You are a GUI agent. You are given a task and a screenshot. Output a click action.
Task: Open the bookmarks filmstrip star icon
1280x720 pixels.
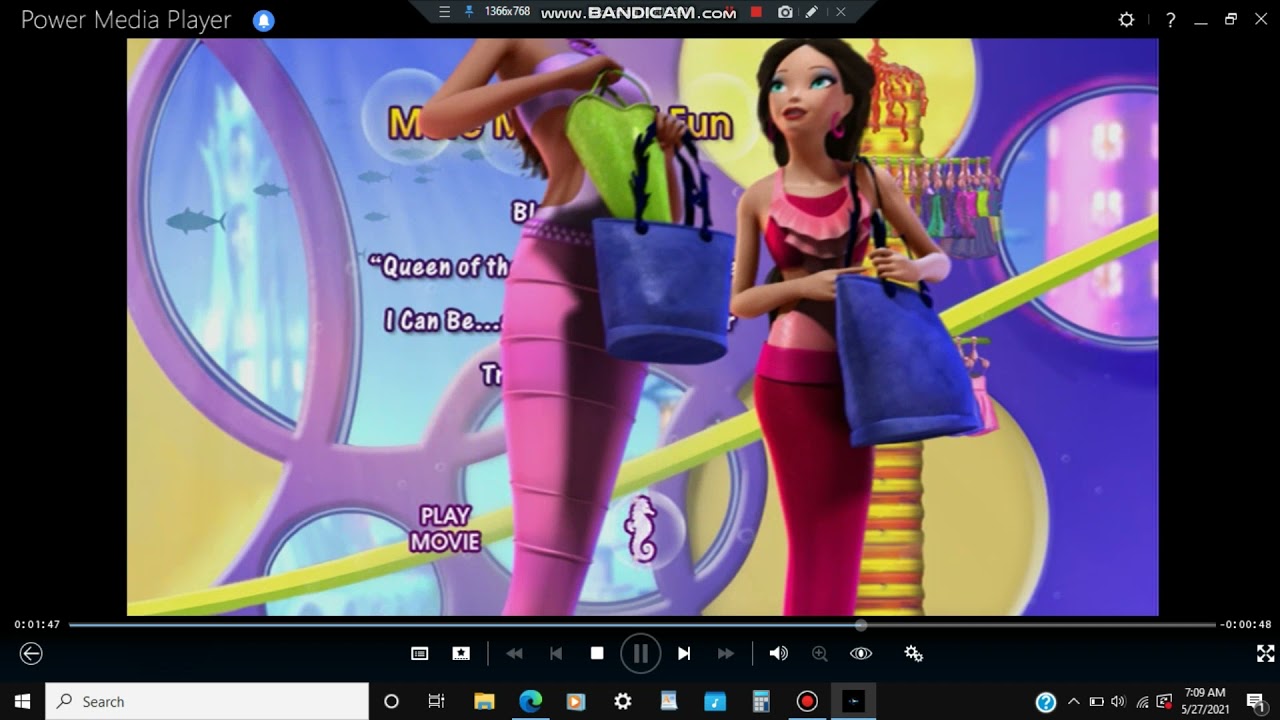(x=461, y=653)
